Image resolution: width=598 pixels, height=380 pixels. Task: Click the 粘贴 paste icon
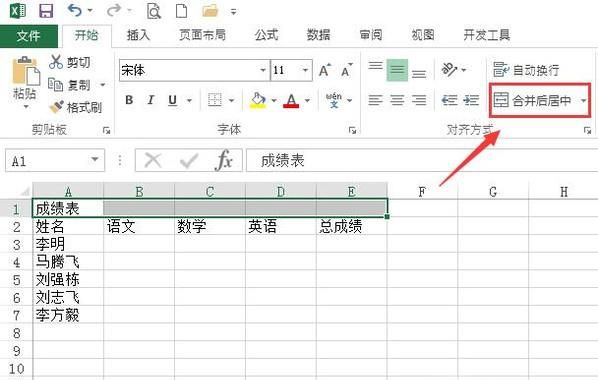pyautogui.click(x=26, y=71)
